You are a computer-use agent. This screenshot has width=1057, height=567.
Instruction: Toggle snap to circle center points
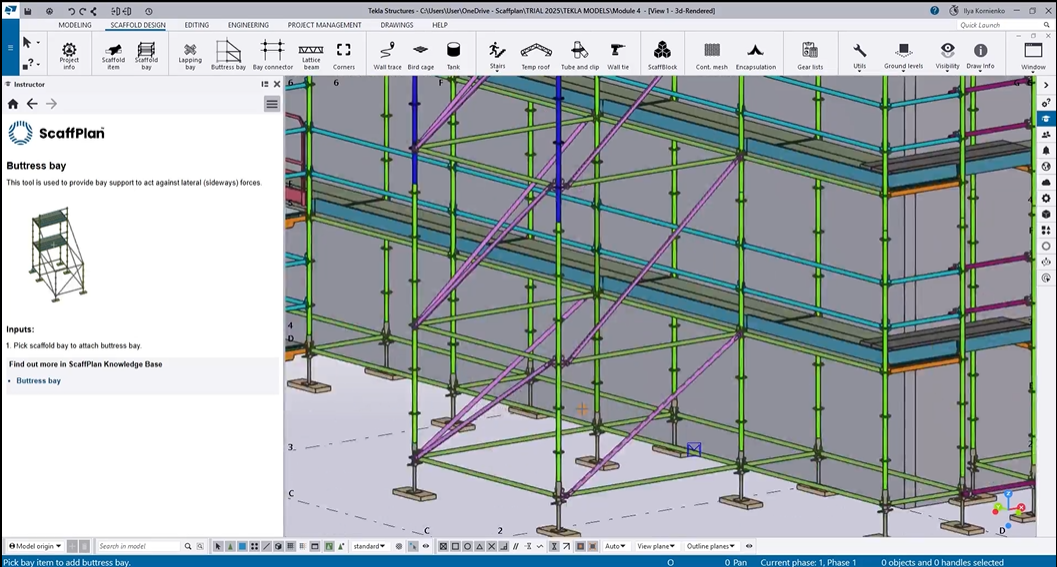[x=467, y=546]
